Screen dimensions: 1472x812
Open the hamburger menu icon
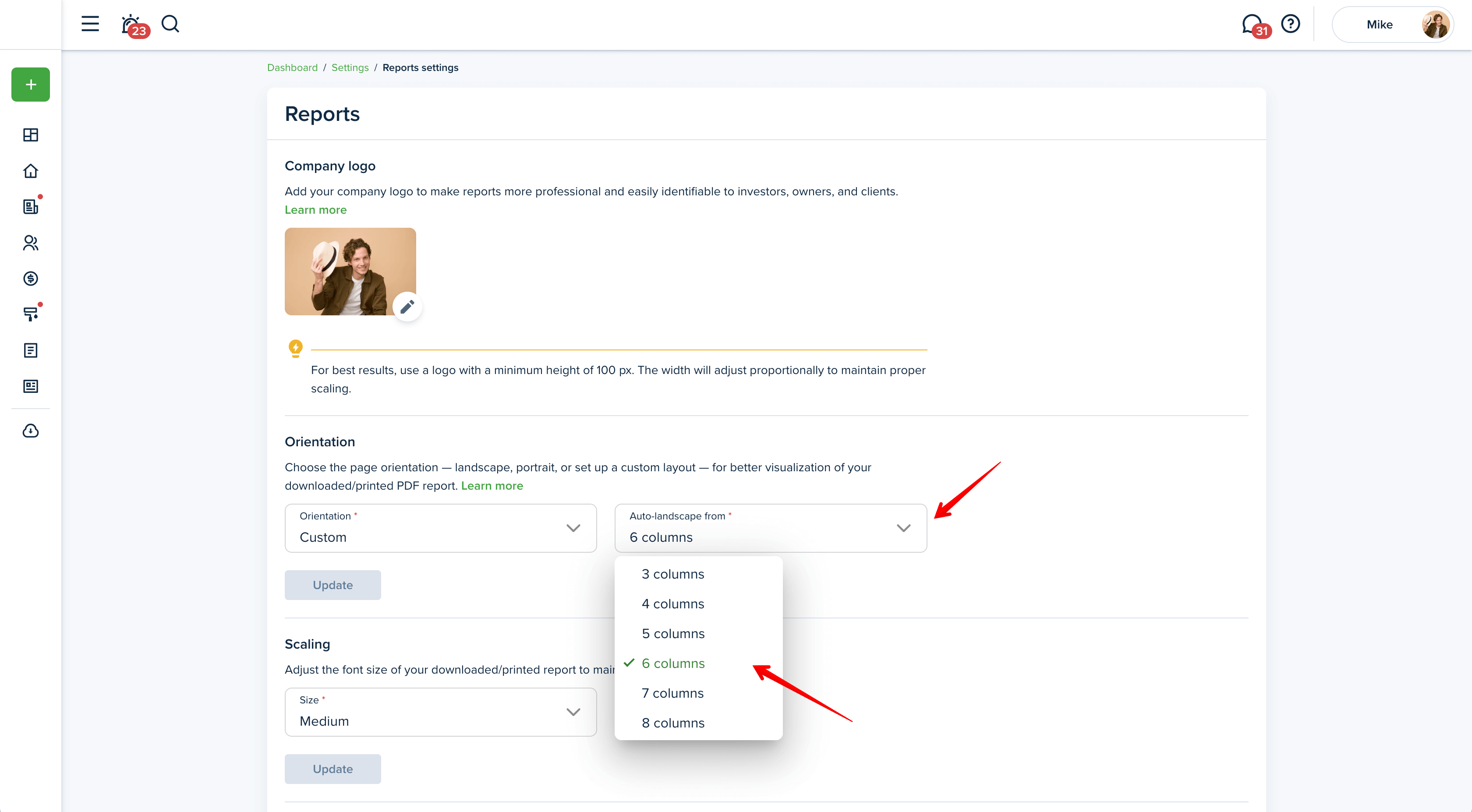click(x=90, y=24)
